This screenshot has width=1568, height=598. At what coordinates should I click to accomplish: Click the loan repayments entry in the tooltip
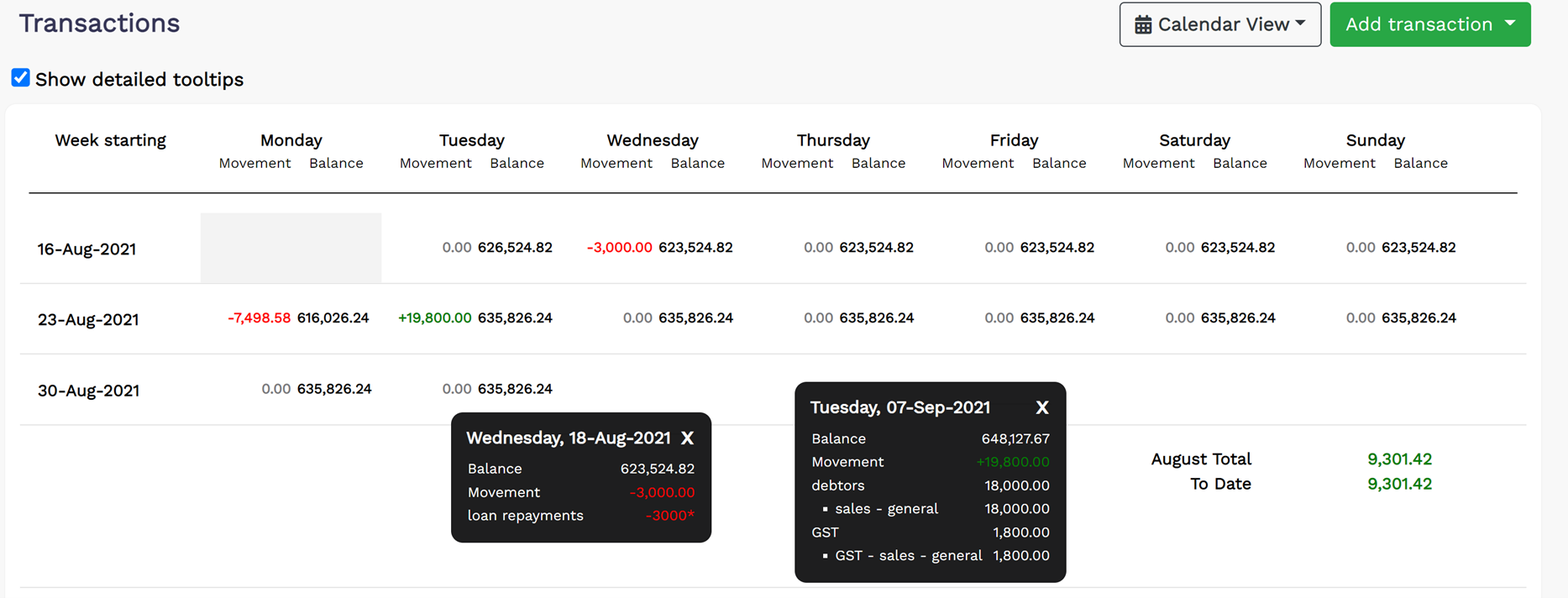(526, 515)
